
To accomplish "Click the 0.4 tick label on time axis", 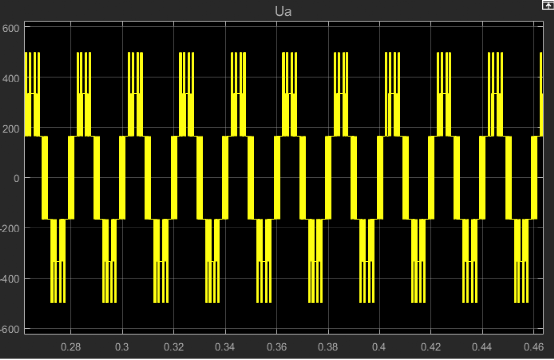I will (379, 347).
